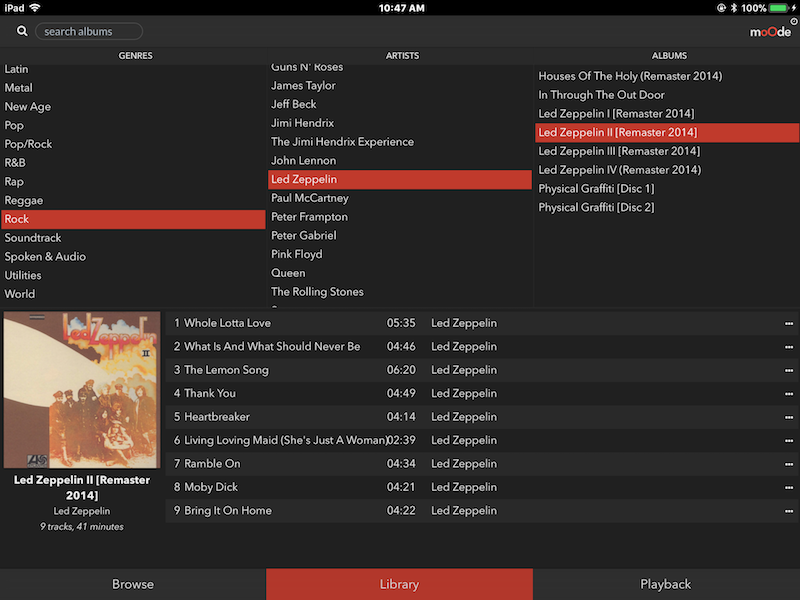
Task: Select the Rap genre
Action: [x=133, y=182]
